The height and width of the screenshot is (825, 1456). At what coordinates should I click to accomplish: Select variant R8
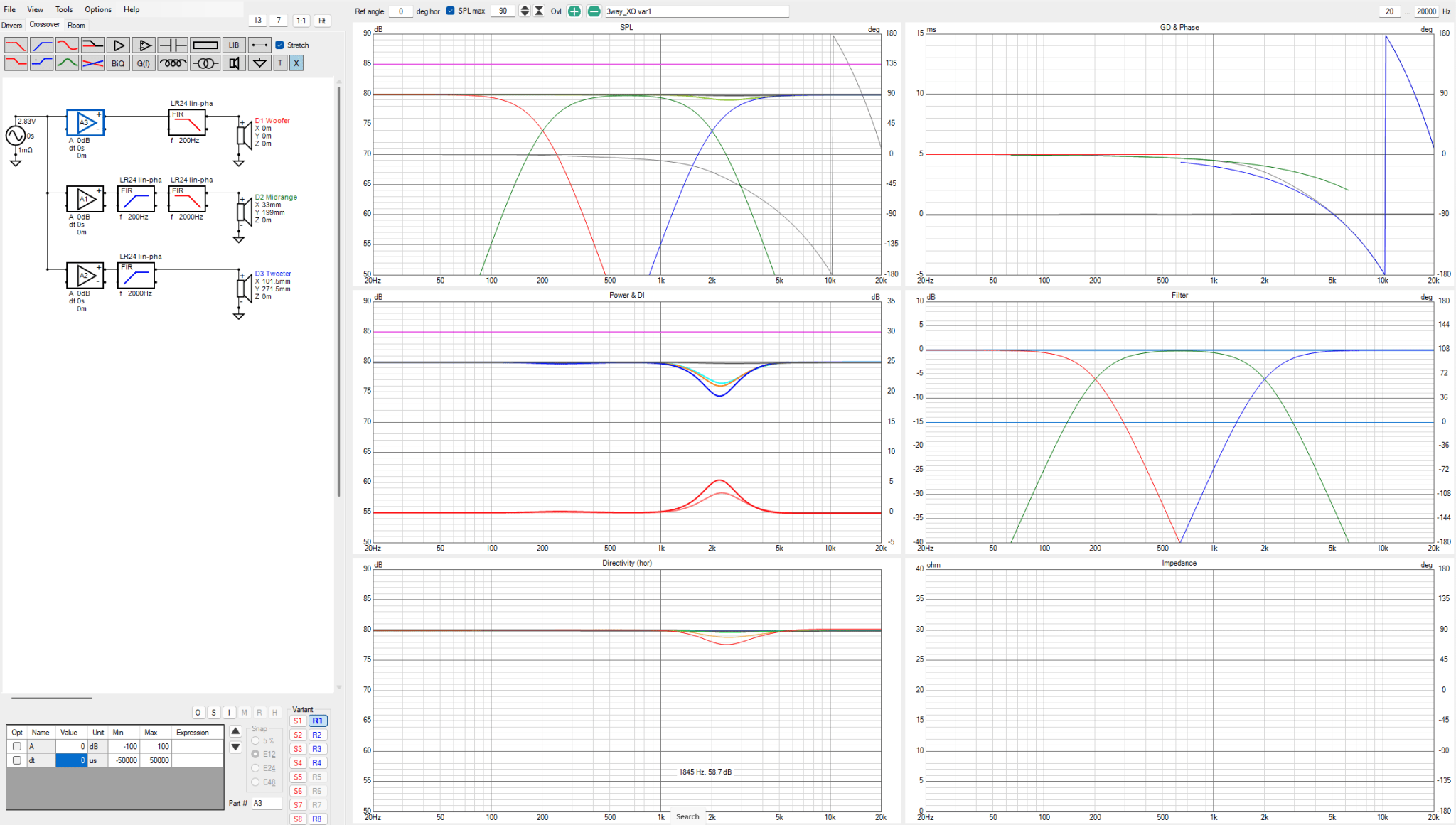click(317, 819)
